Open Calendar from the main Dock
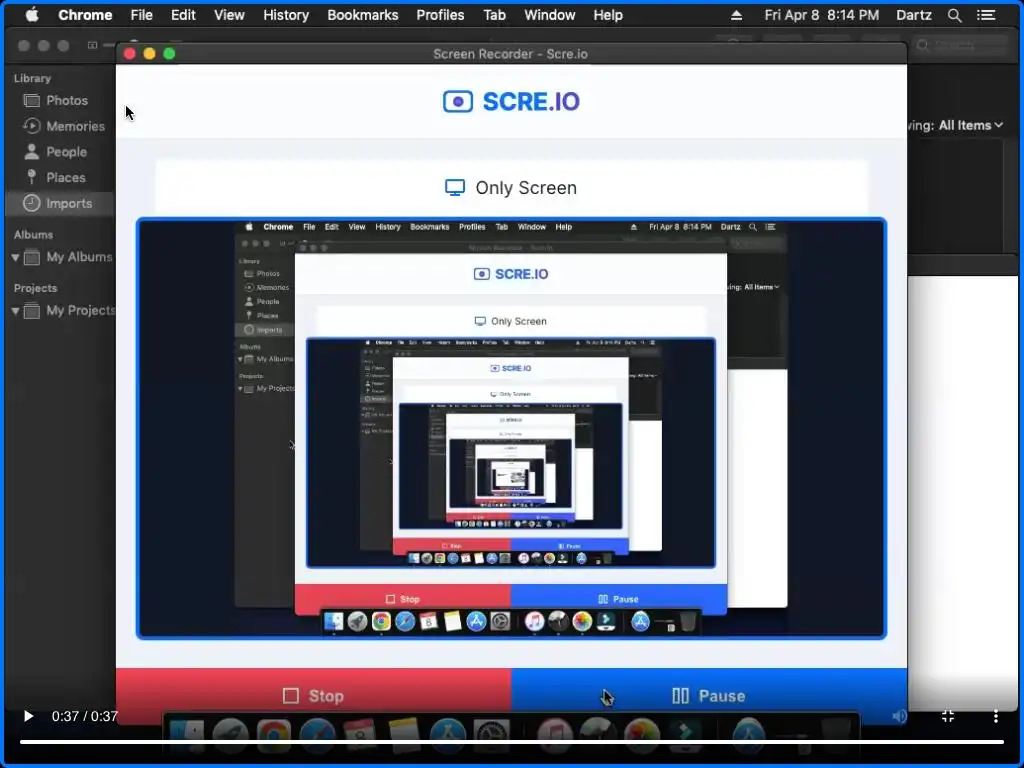Viewport: 1024px width, 768px height. pyautogui.click(x=360, y=735)
